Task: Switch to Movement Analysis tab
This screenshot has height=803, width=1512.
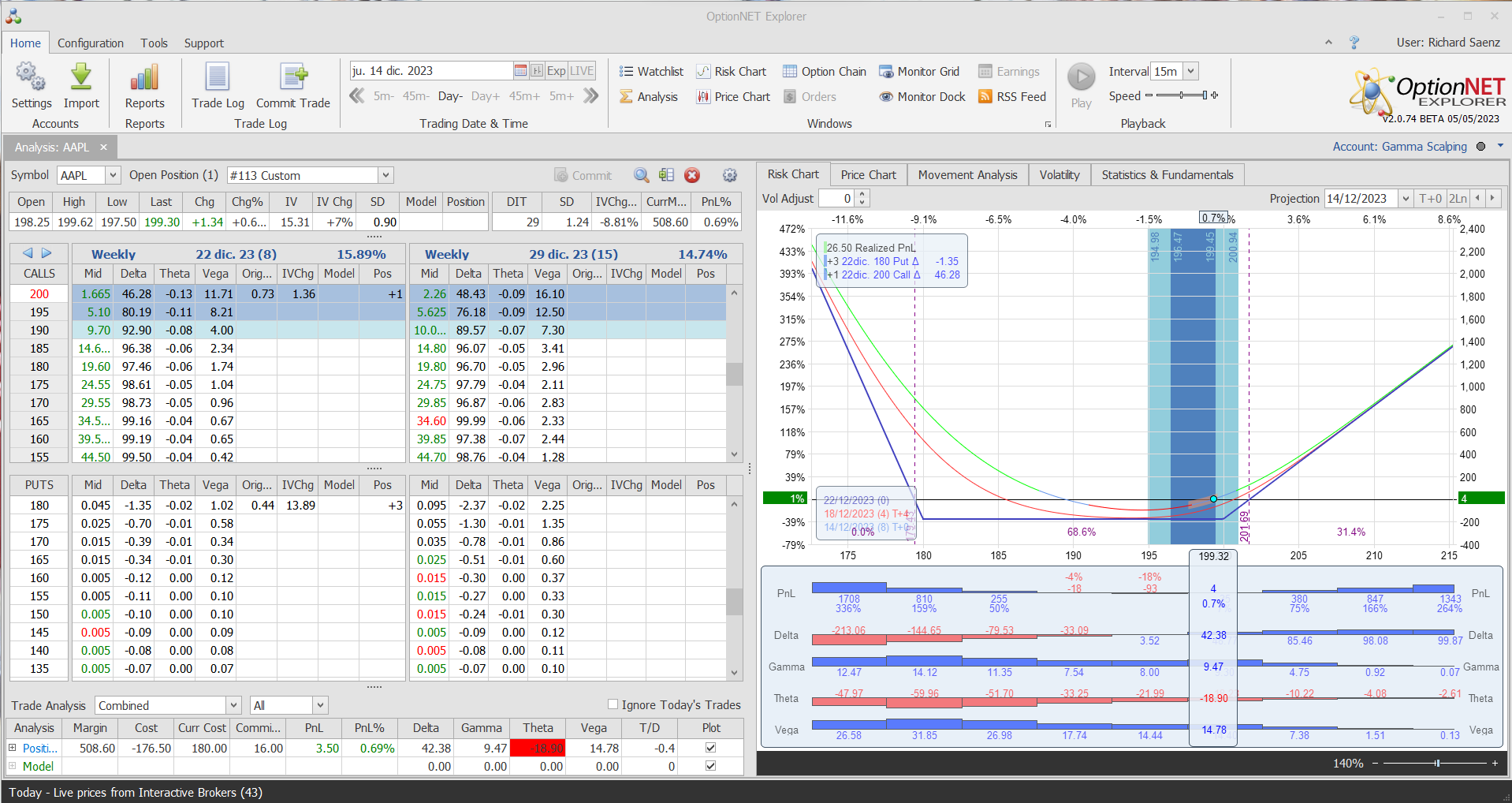Action: pos(967,174)
